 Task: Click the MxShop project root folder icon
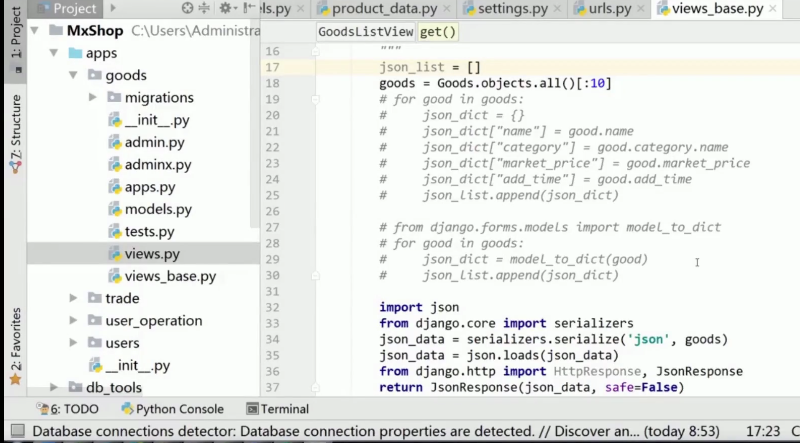56,31
